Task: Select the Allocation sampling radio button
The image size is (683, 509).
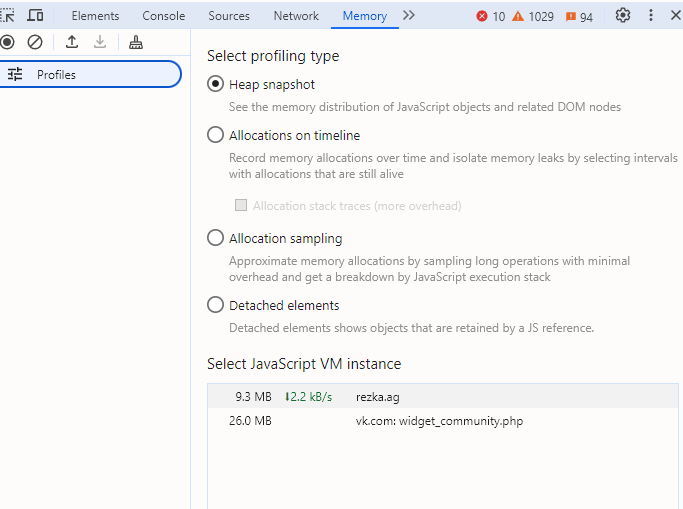Action: [215, 238]
